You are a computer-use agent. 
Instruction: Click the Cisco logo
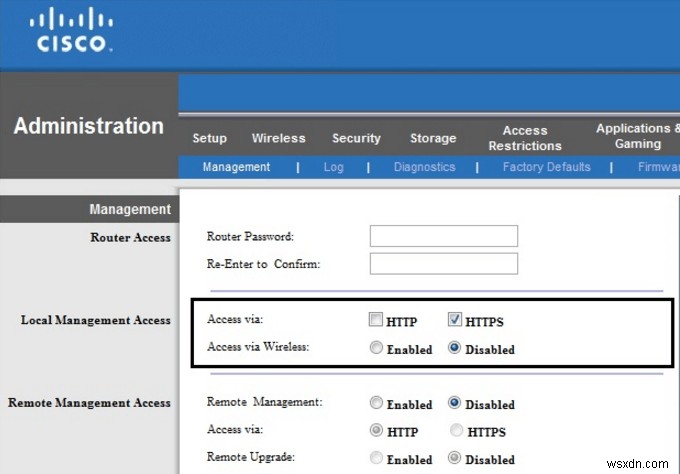coord(74,31)
